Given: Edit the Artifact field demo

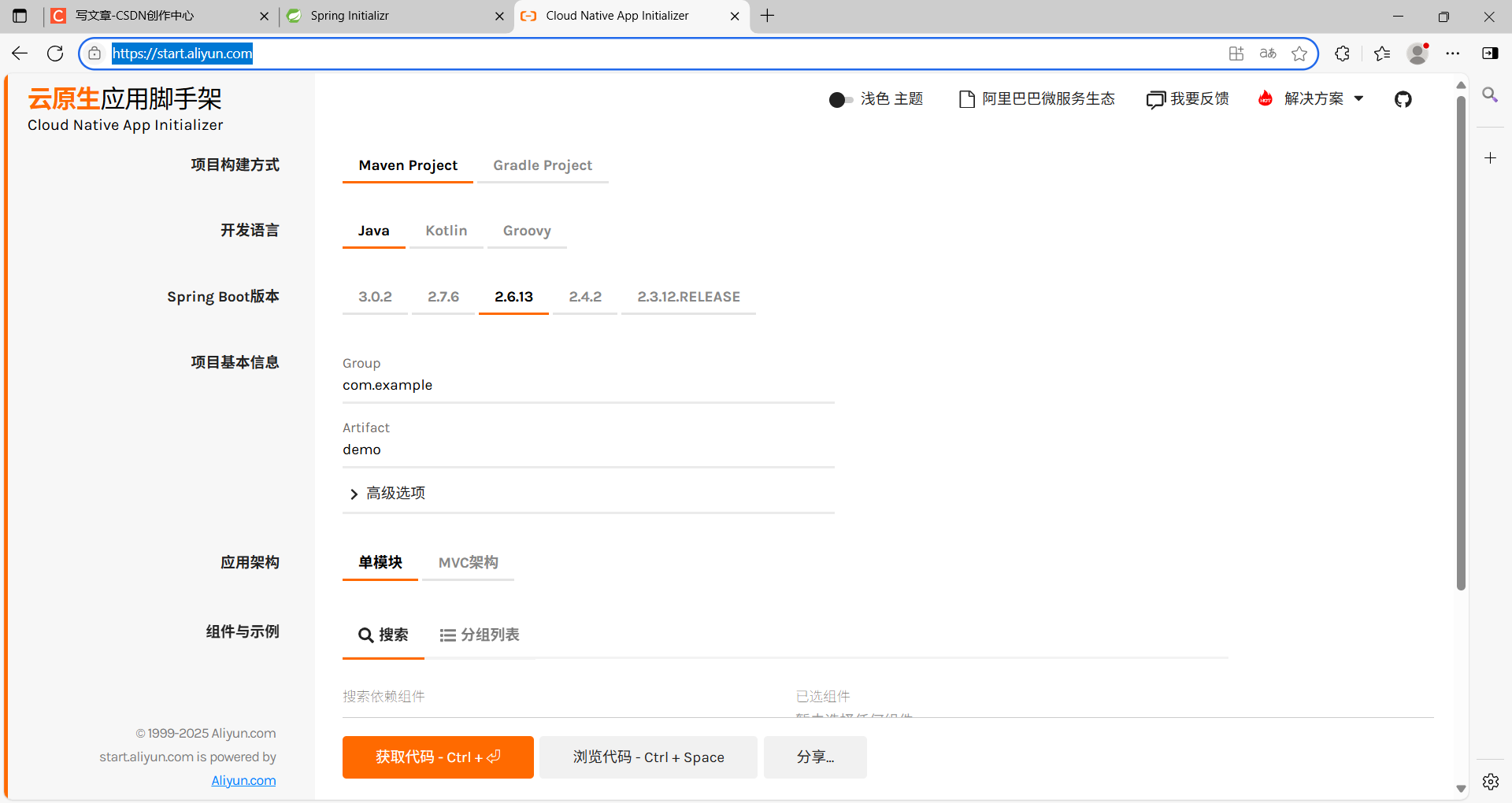Looking at the screenshot, I should click(588, 450).
